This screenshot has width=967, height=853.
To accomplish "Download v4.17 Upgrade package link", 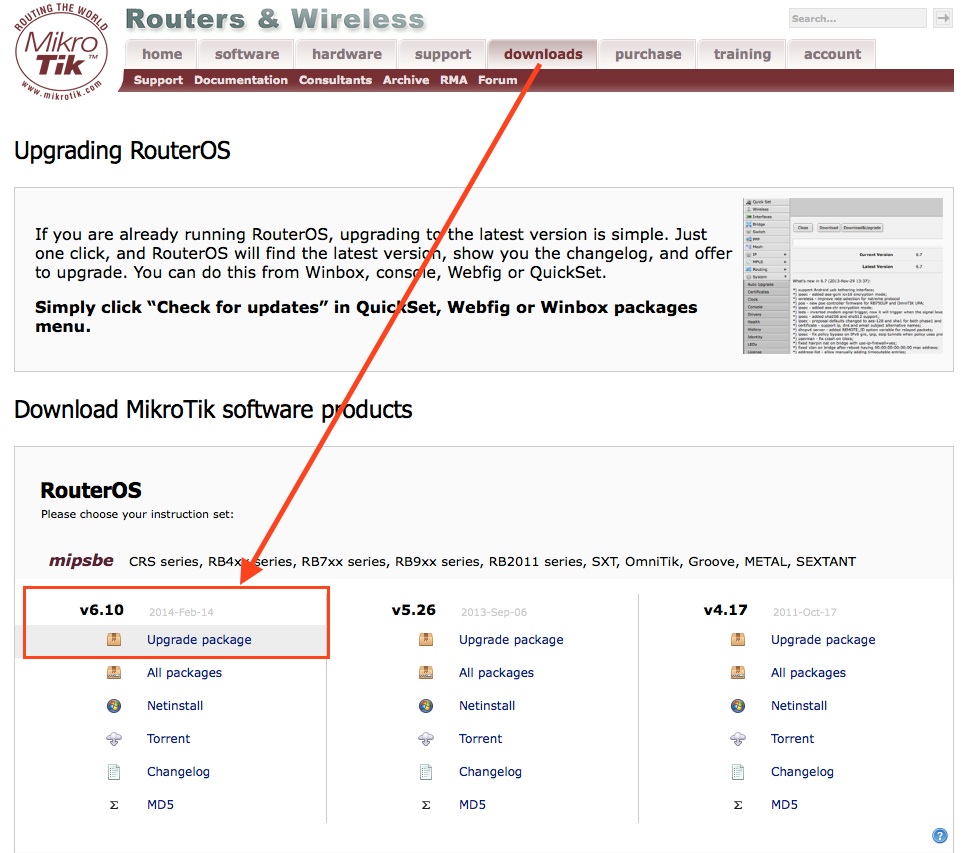I will tap(823, 640).
